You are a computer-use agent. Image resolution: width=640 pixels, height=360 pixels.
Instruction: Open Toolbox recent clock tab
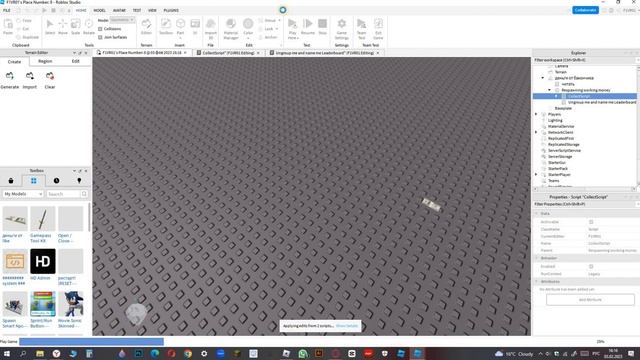56,180
